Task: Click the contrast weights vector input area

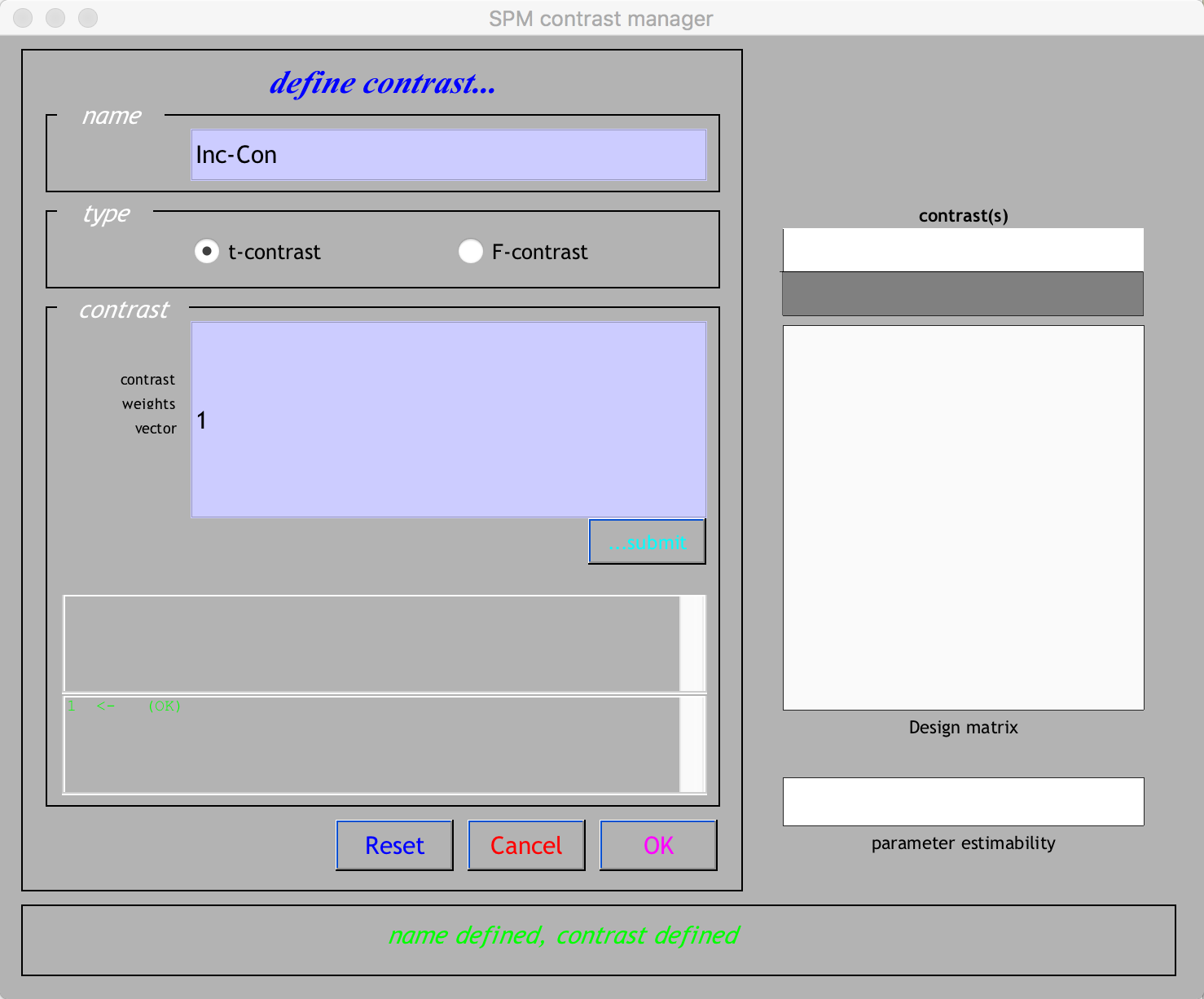Action: tap(448, 420)
